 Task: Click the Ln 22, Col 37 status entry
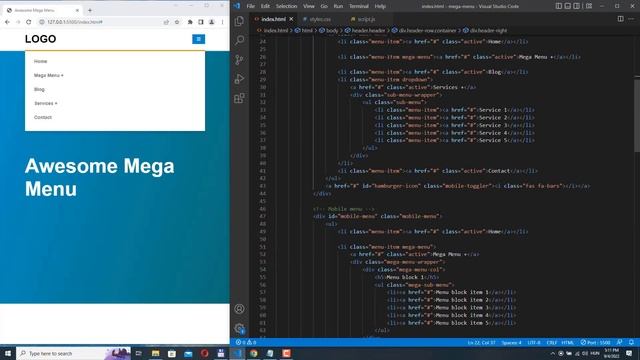pyautogui.click(x=481, y=342)
